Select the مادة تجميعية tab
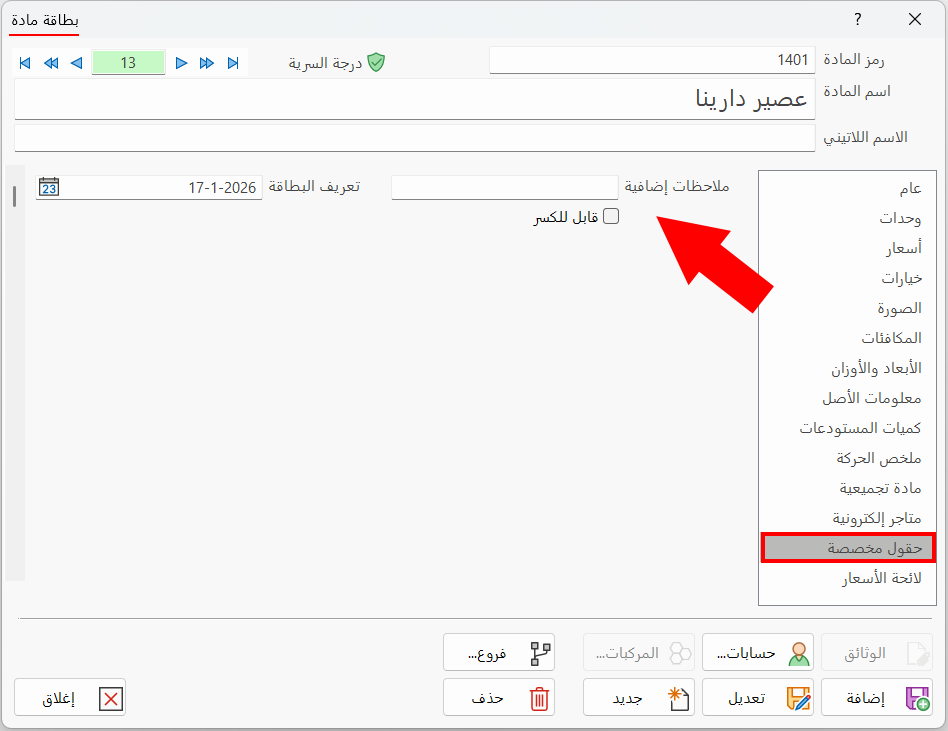Image resolution: width=948 pixels, height=731 pixels. tap(847, 488)
